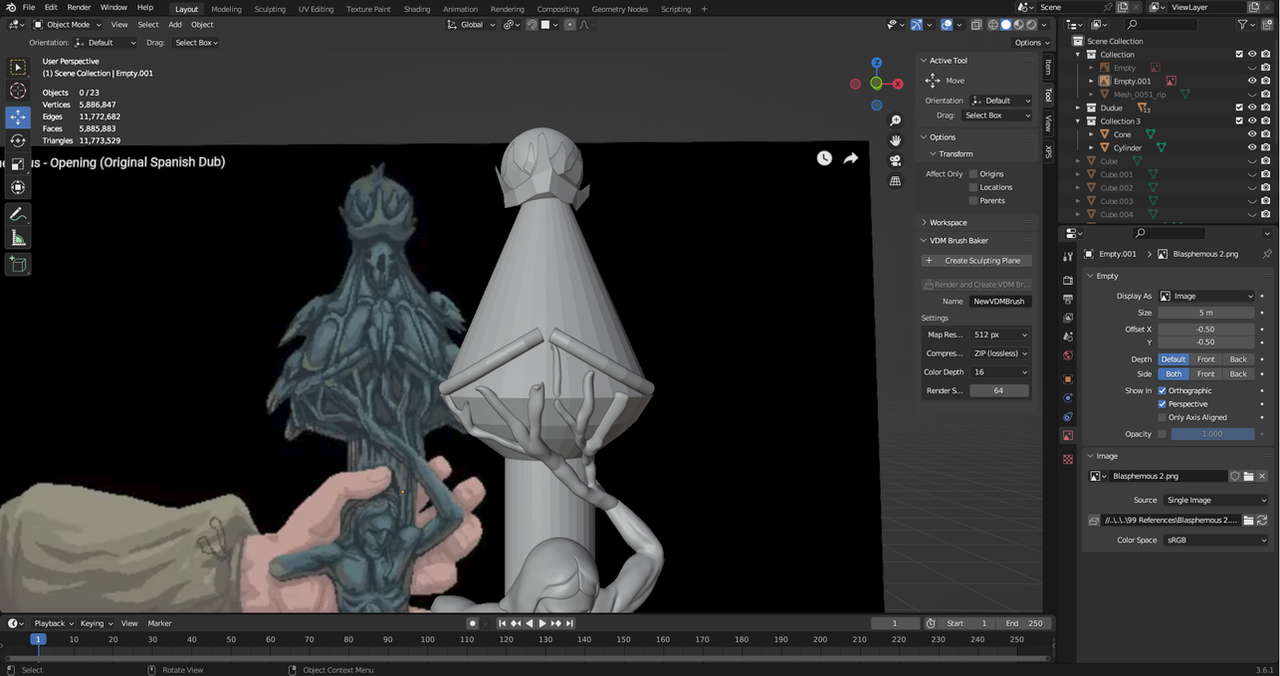Open the World properties tab (red globe)
The height and width of the screenshot is (676, 1280).
tap(1068, 355)
